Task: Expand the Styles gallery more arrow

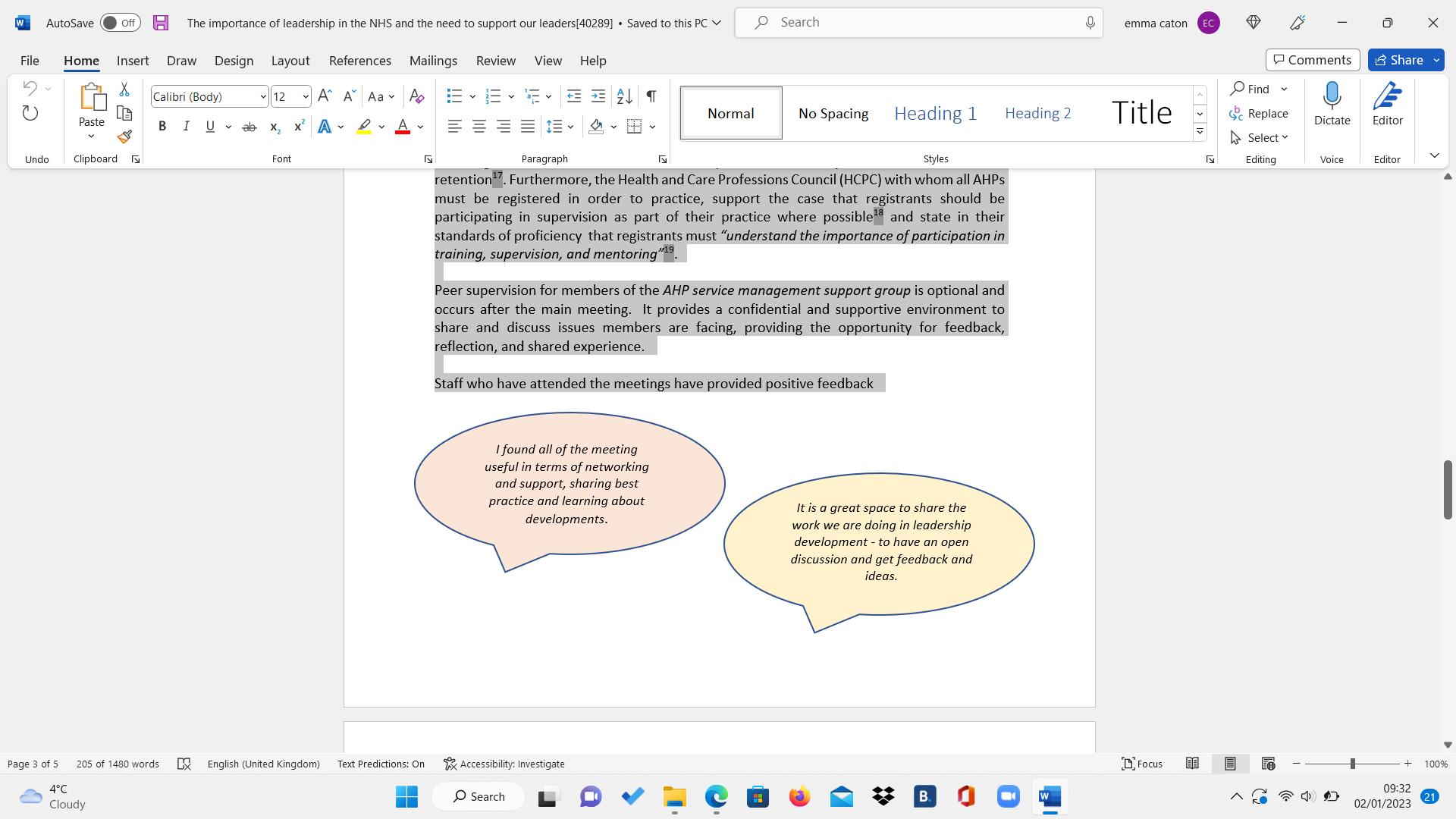Action: (1200, 132)
